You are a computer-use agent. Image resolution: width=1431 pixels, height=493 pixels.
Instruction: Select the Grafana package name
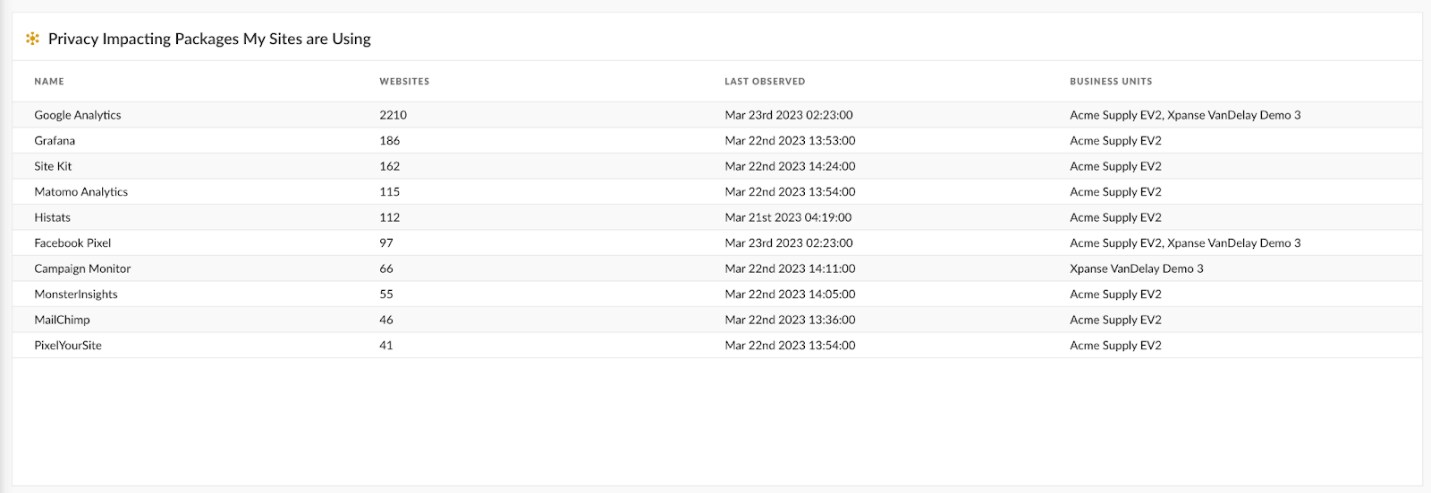54,141
